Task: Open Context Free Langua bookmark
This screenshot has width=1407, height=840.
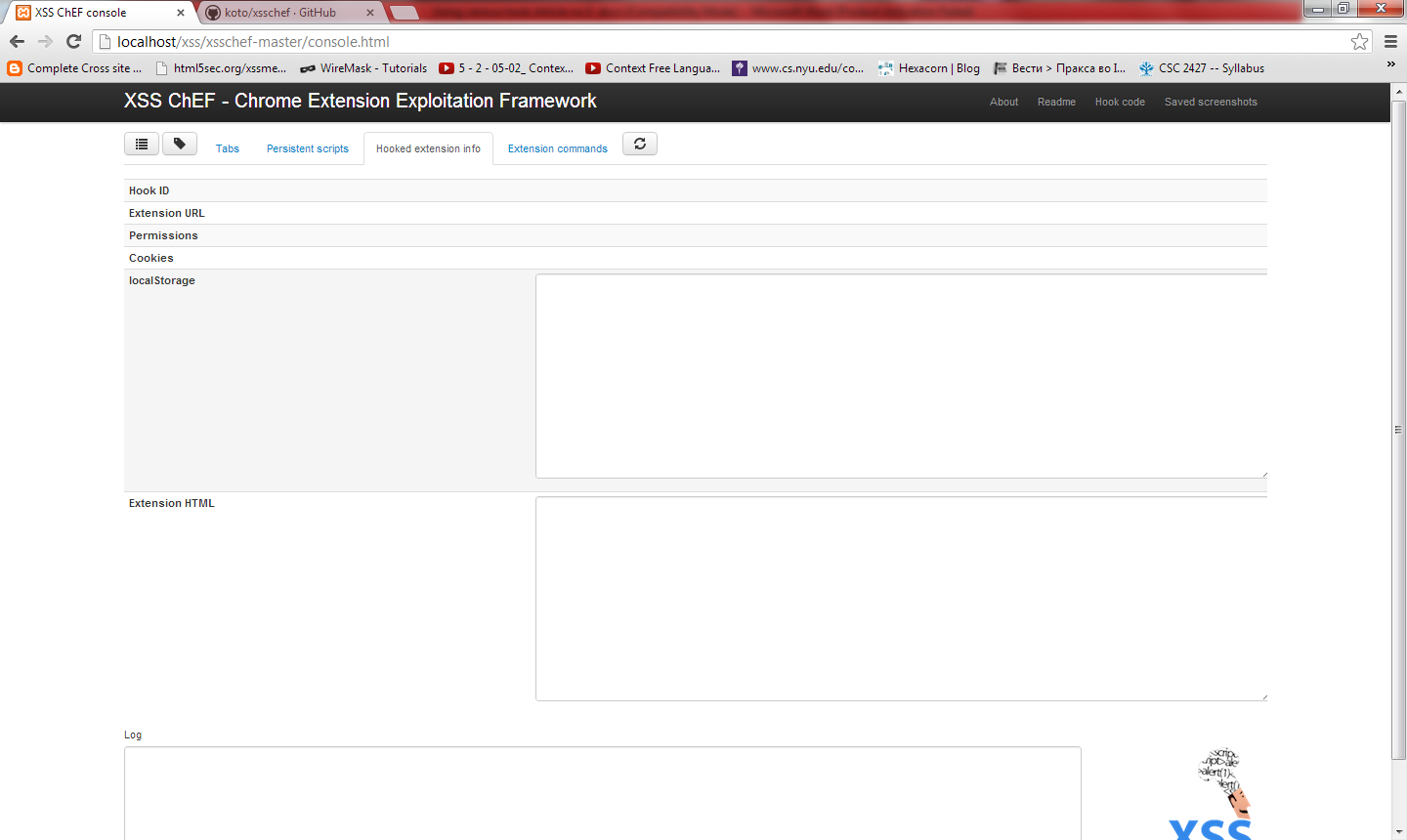Action: pyautogui.click(x=653, y=68)
